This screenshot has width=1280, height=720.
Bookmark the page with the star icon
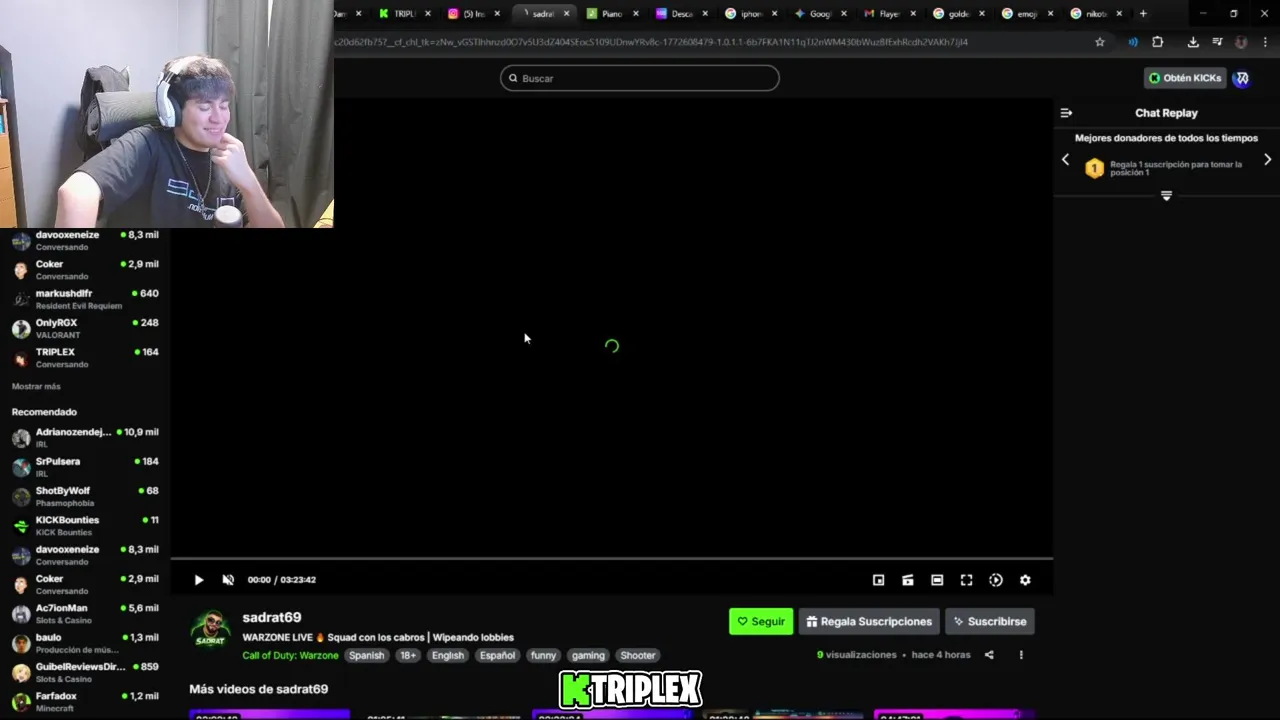coord(1100,42)
